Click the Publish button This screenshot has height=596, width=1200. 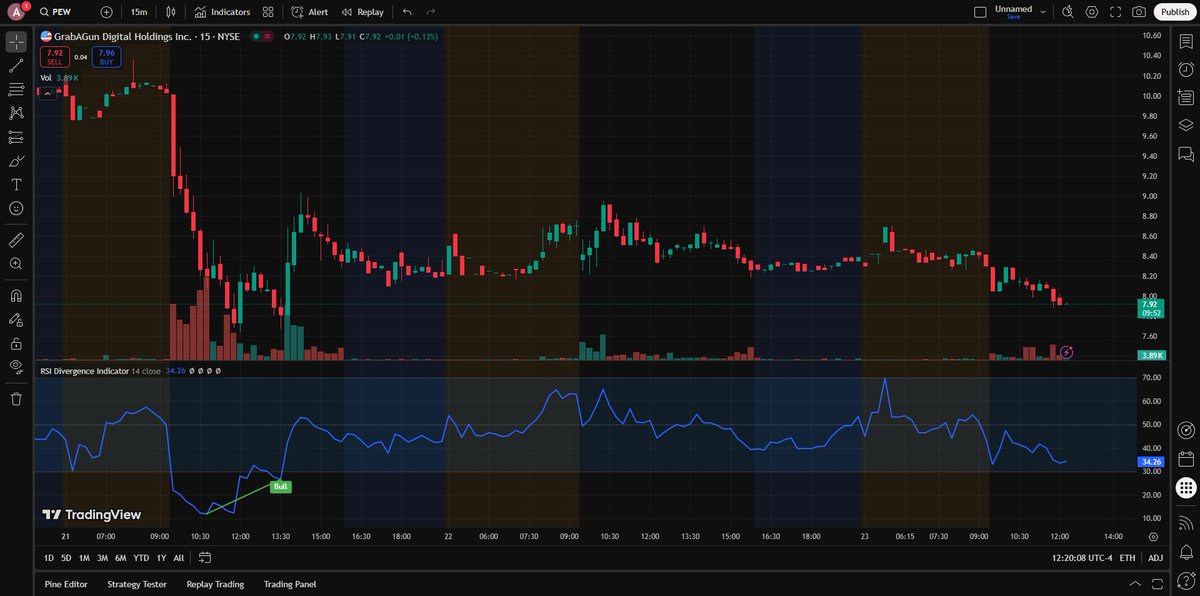(x=1174, y=12)
